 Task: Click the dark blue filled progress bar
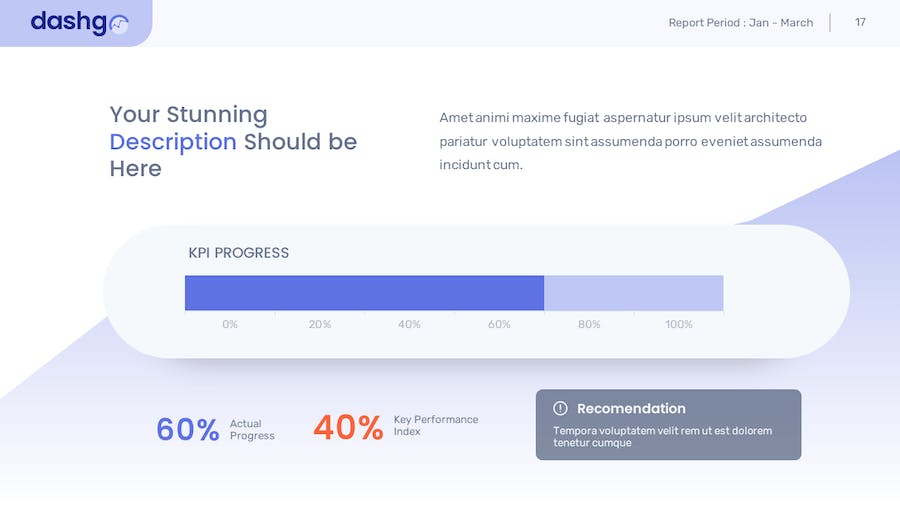click(364, 293)
